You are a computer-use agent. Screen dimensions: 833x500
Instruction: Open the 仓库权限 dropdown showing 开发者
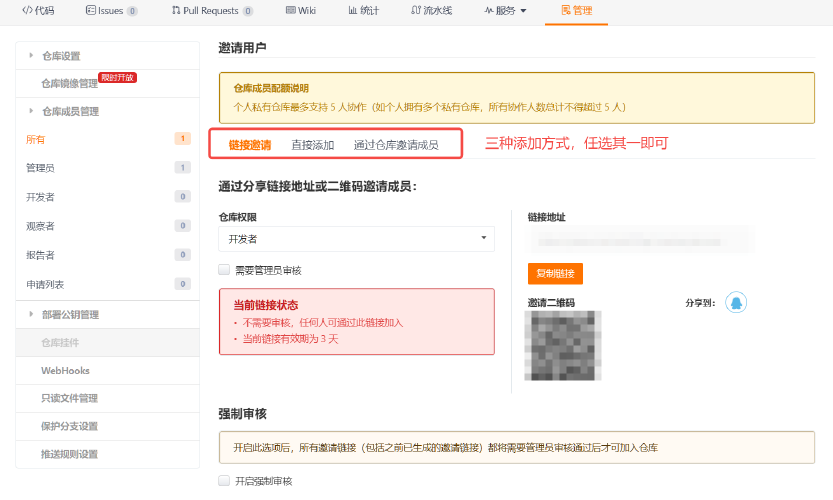point(356,239)
